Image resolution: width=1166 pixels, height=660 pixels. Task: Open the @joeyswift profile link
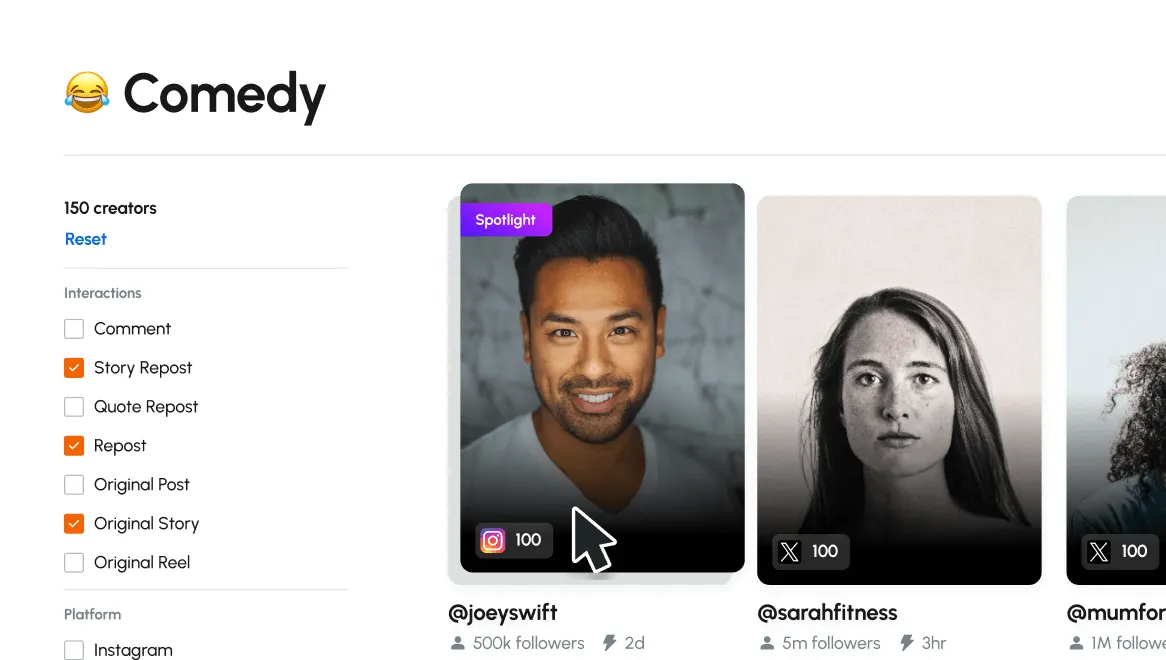[x=503, y=612]
